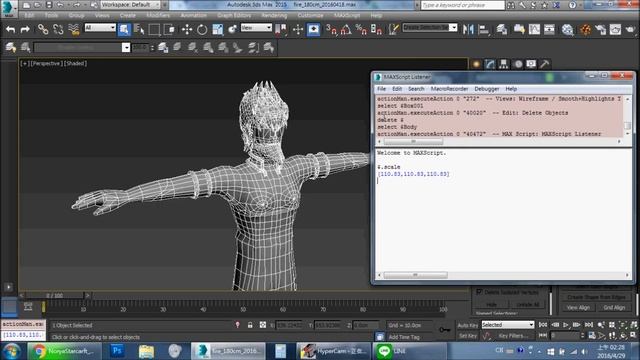Screen dimensions: 640x360
Task: Select the Select and Link tool
Action: click(x=43, y=29)
